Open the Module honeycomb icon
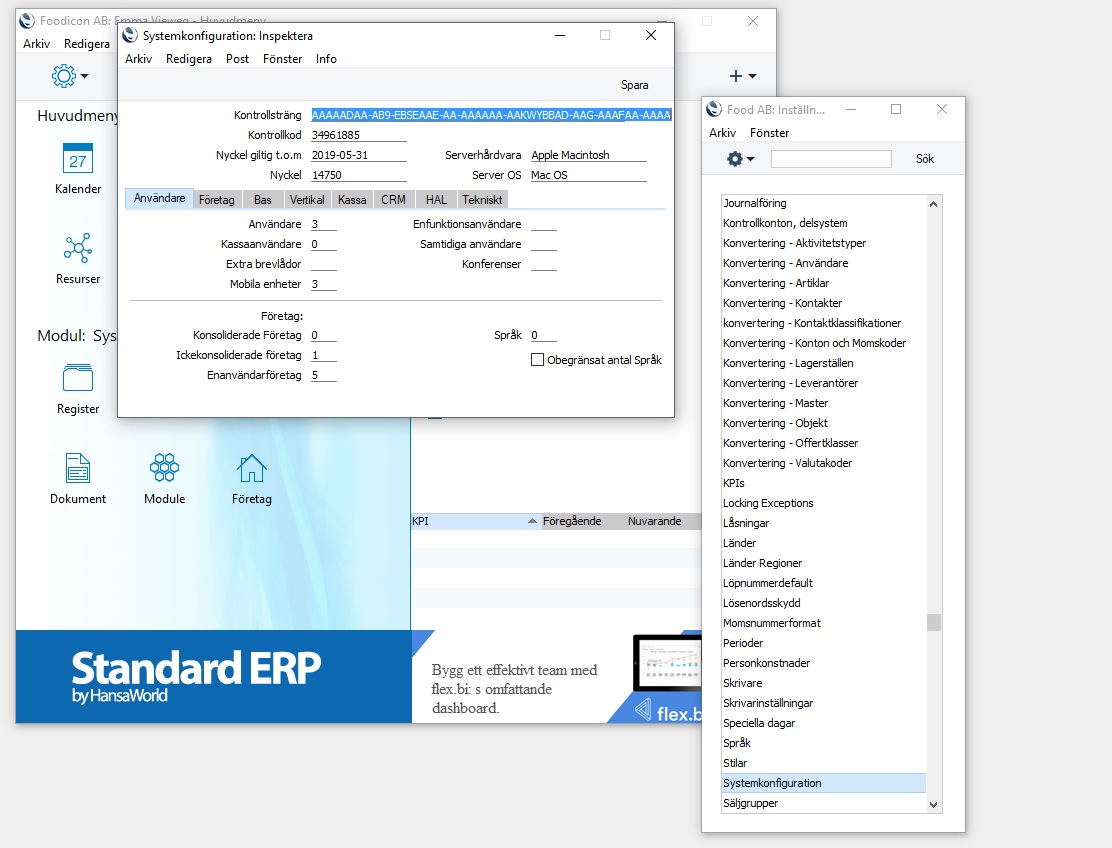1112x848 pixels. click(165, 468)
